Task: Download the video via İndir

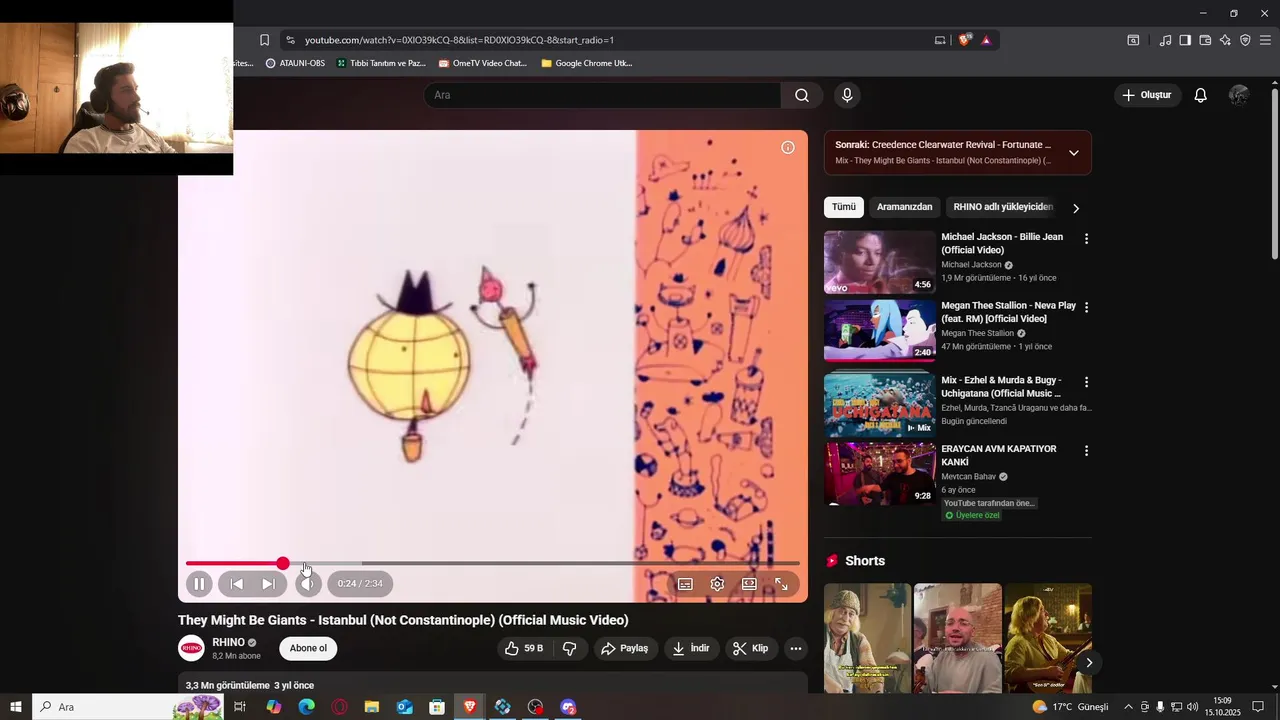Action: click(x=690, y=648)
